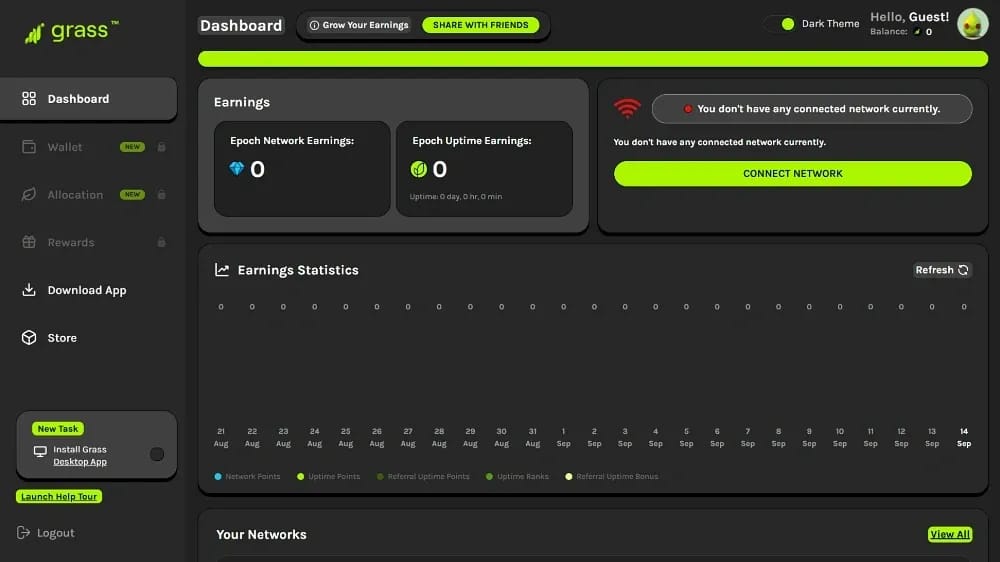Viewport: 1000px width, 562px height.
Task: Click Launch Help Tour
Action: 59,496
